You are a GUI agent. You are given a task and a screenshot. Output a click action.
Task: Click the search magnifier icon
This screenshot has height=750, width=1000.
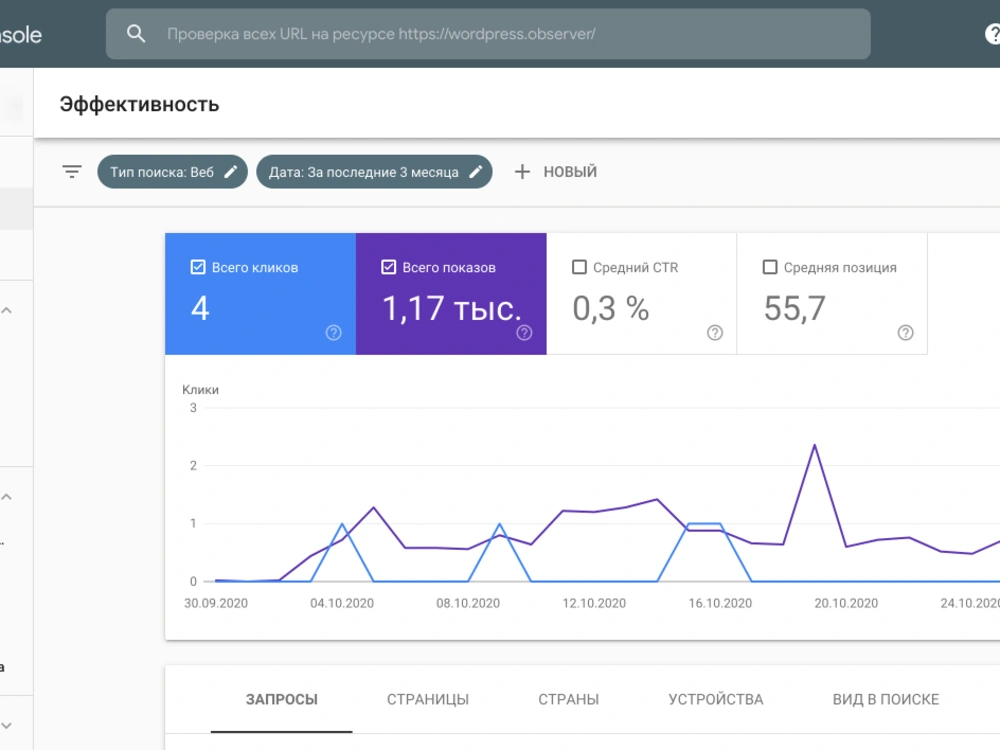coord(136,34)
